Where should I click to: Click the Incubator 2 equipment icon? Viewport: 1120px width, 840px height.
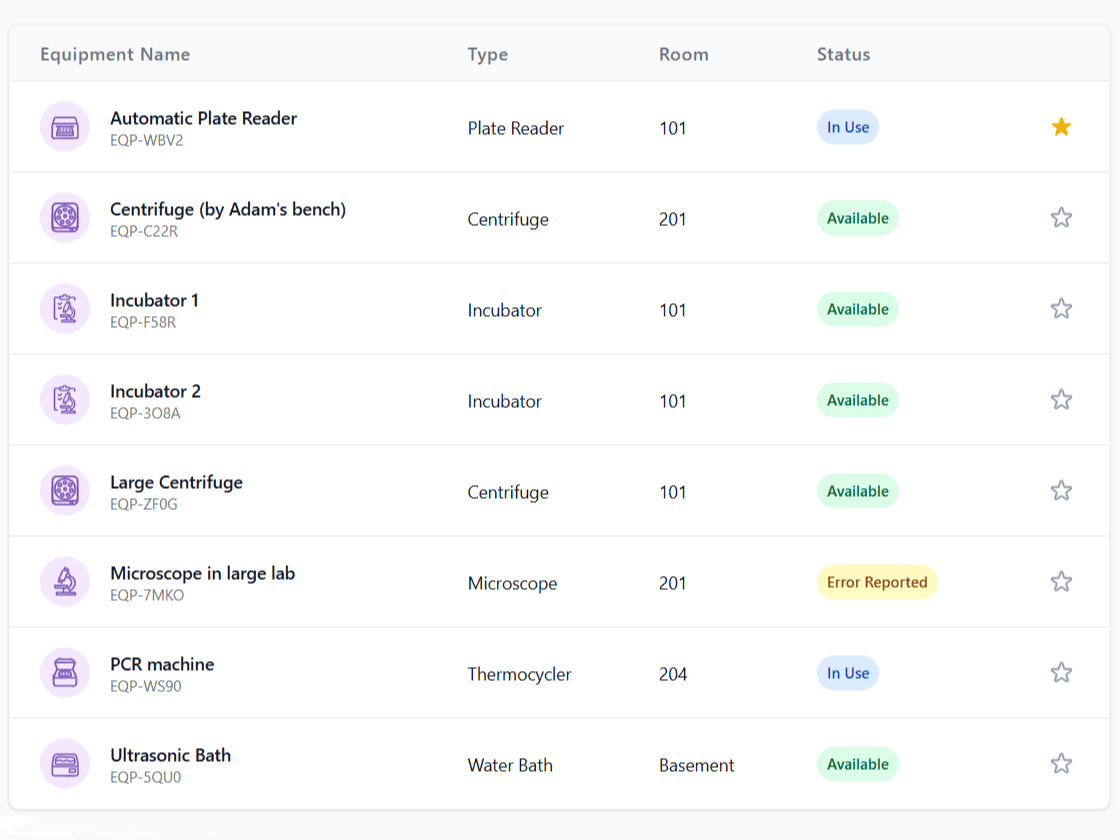tap(65, 400)
